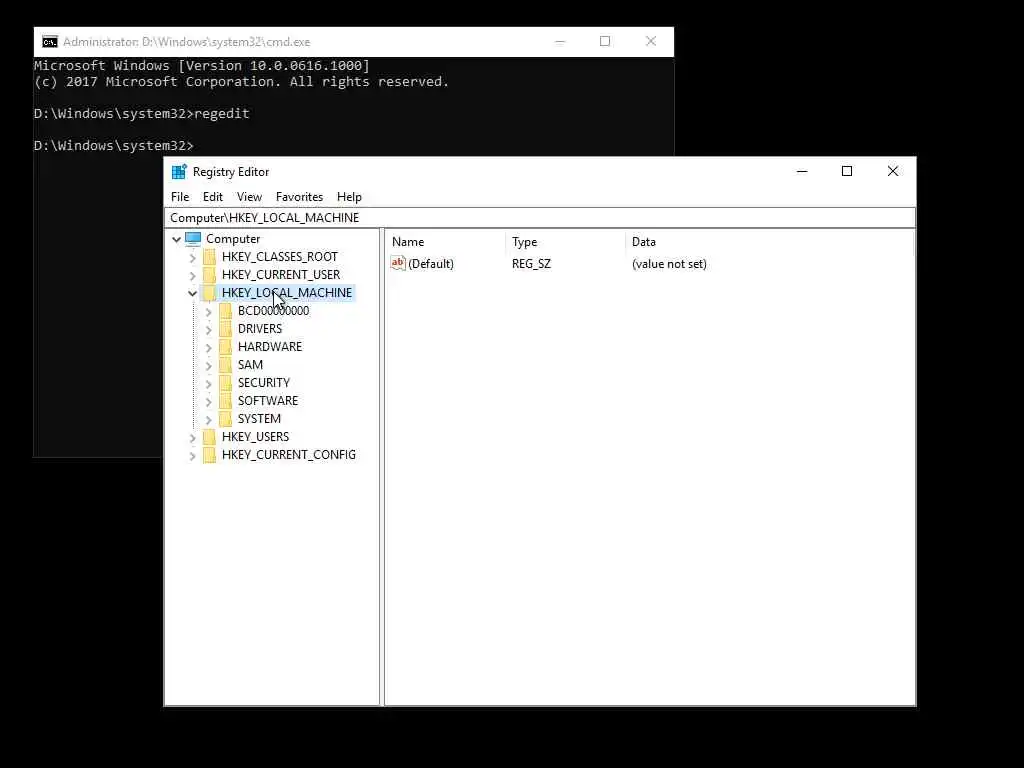This screenshot has height=768, width=1024.
Task: Open the Edit menu in Registry Editor
Action: 213,197
